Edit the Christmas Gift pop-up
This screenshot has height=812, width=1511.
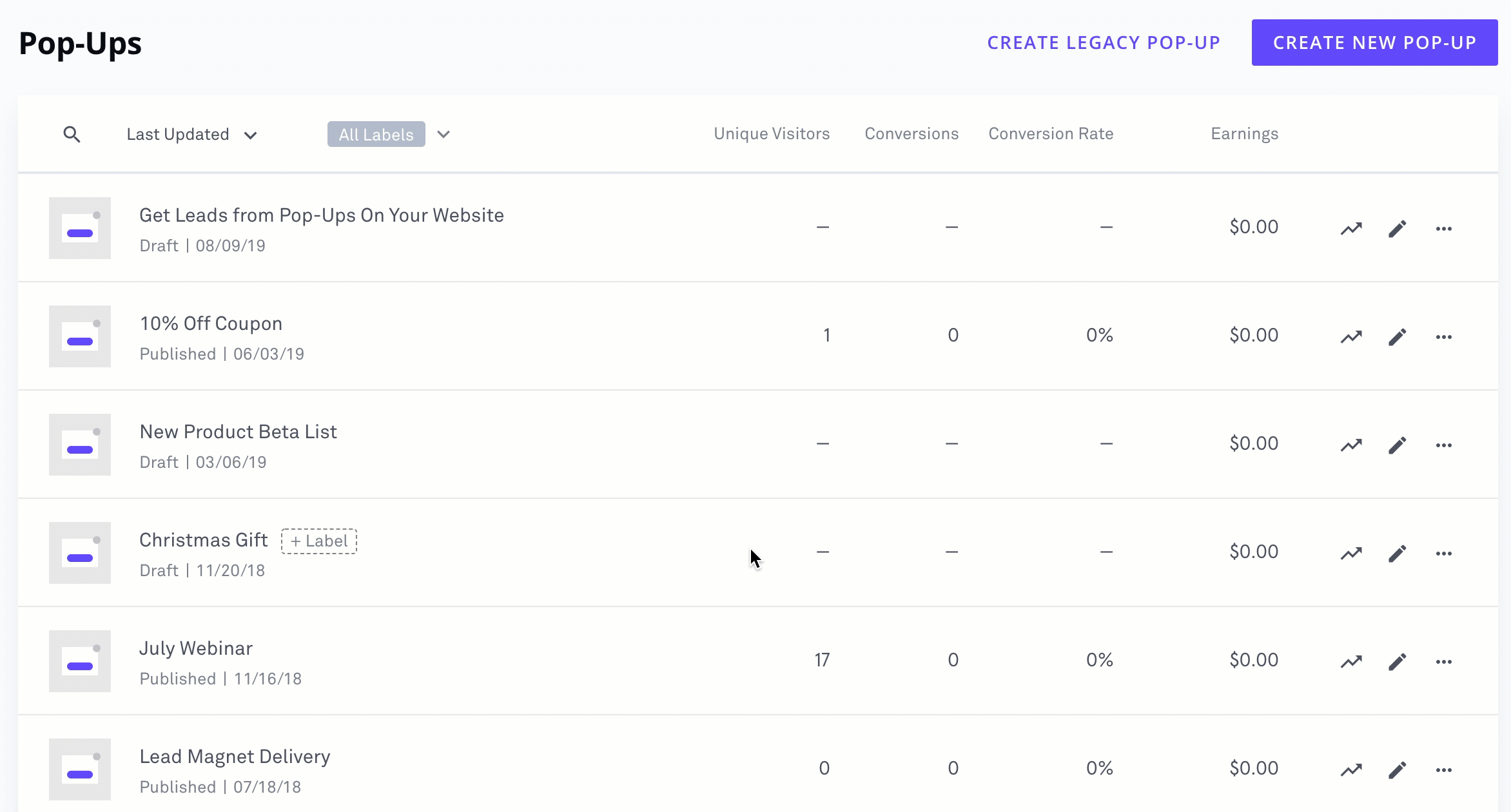pyautogui.click(x=1397, y=553)
